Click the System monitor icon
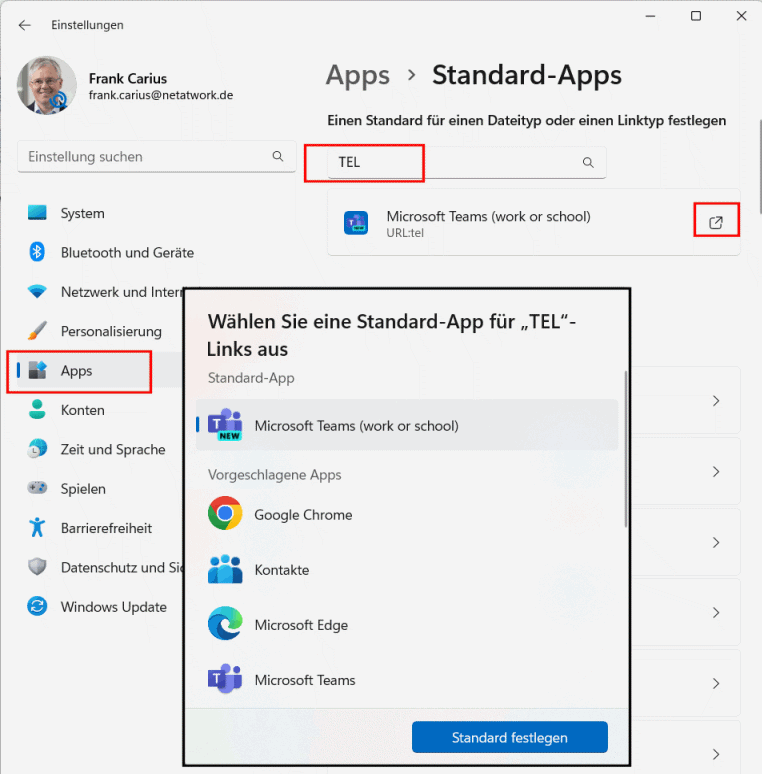The width and height of the screenshot is (762, 774). coord(37,213)
